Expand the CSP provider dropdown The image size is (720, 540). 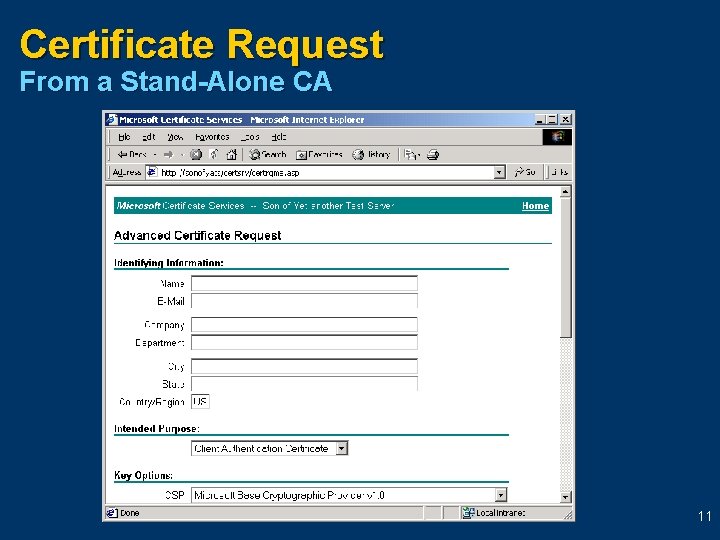(x=501, y=495)
